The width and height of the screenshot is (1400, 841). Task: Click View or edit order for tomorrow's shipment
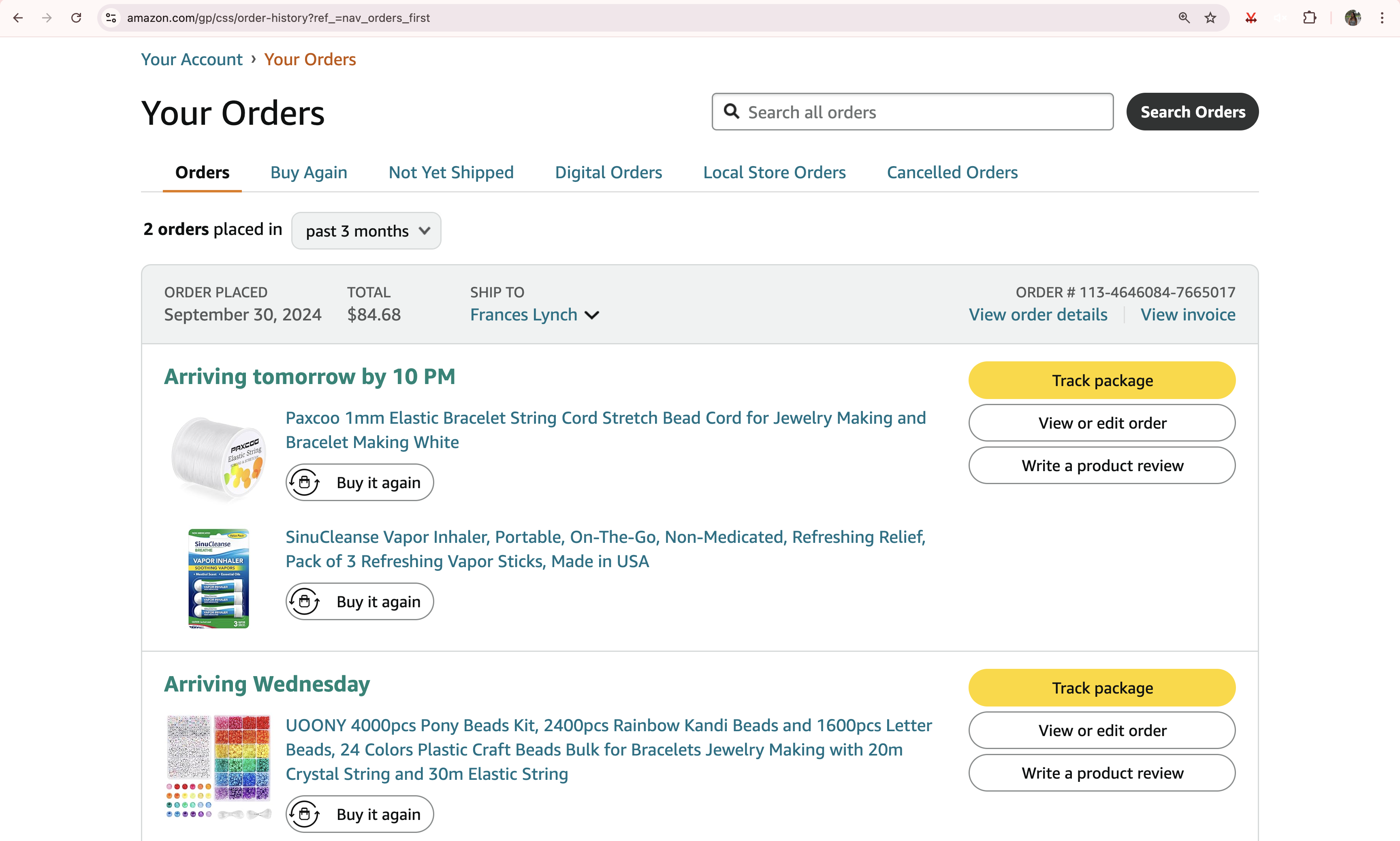(1102, 423)
